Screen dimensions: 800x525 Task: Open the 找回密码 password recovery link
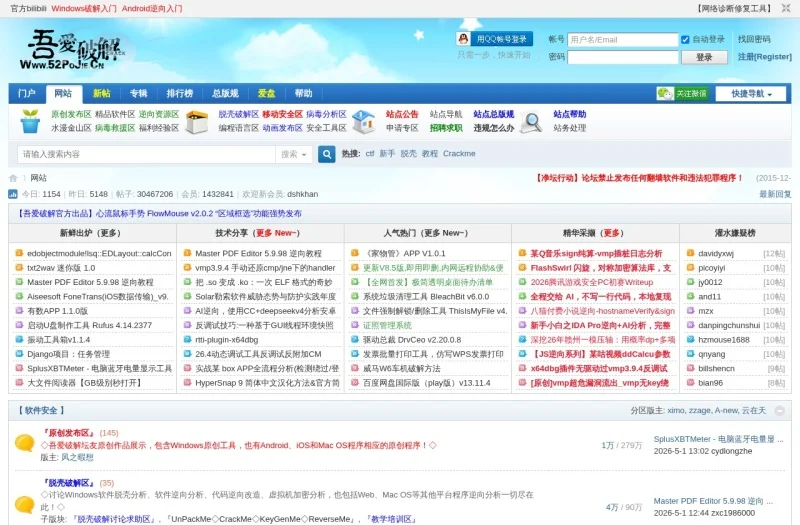coord(754,39)
